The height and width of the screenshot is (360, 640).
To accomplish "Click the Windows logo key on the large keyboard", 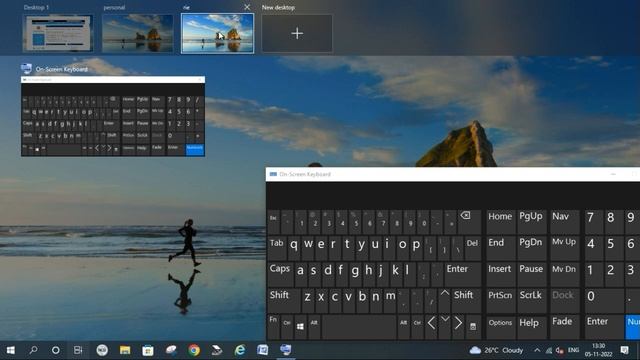I will coord(300,327).
